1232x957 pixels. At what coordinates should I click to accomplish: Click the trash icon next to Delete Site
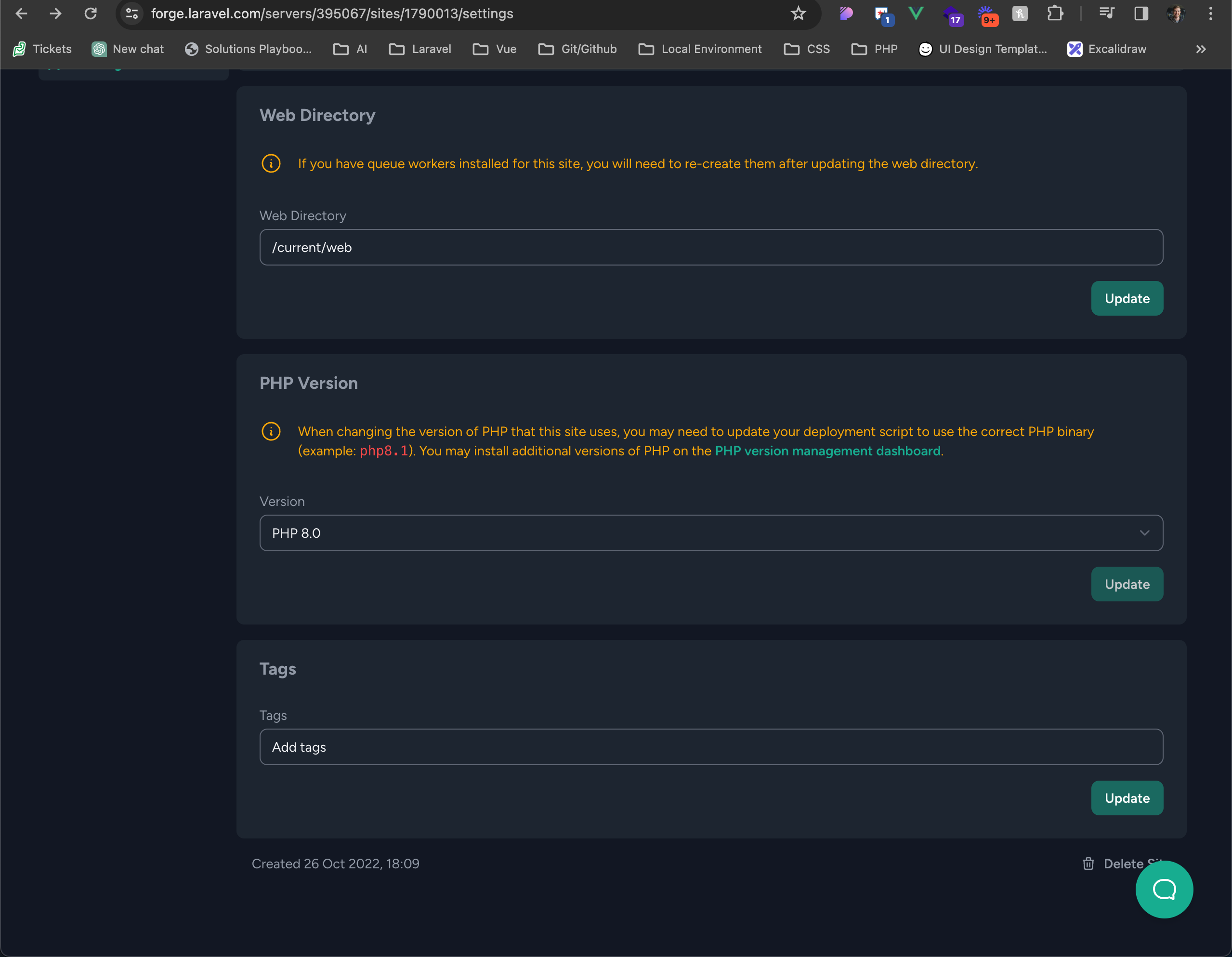click(1088, 864)
